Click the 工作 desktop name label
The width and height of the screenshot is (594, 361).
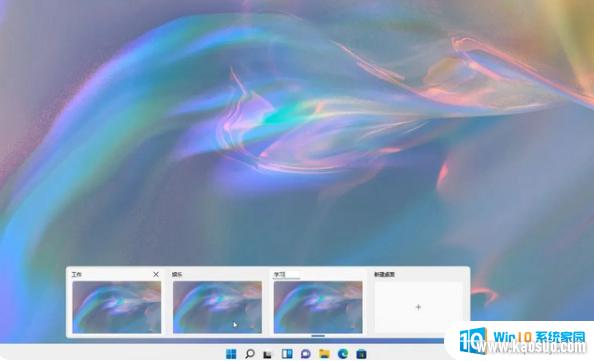click(77, 274)
